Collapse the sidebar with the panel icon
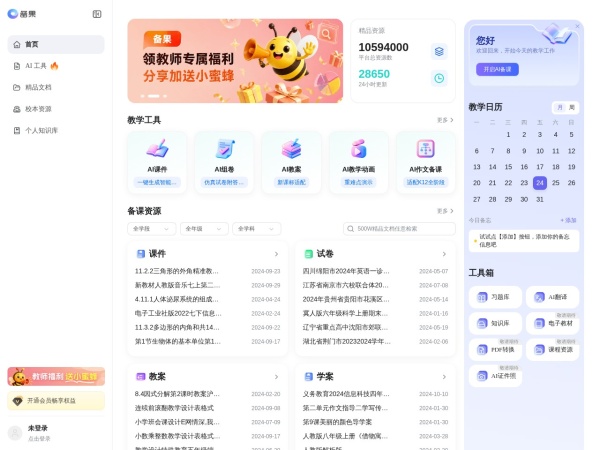This screenshot has width=600, height=450. point(97,14)
